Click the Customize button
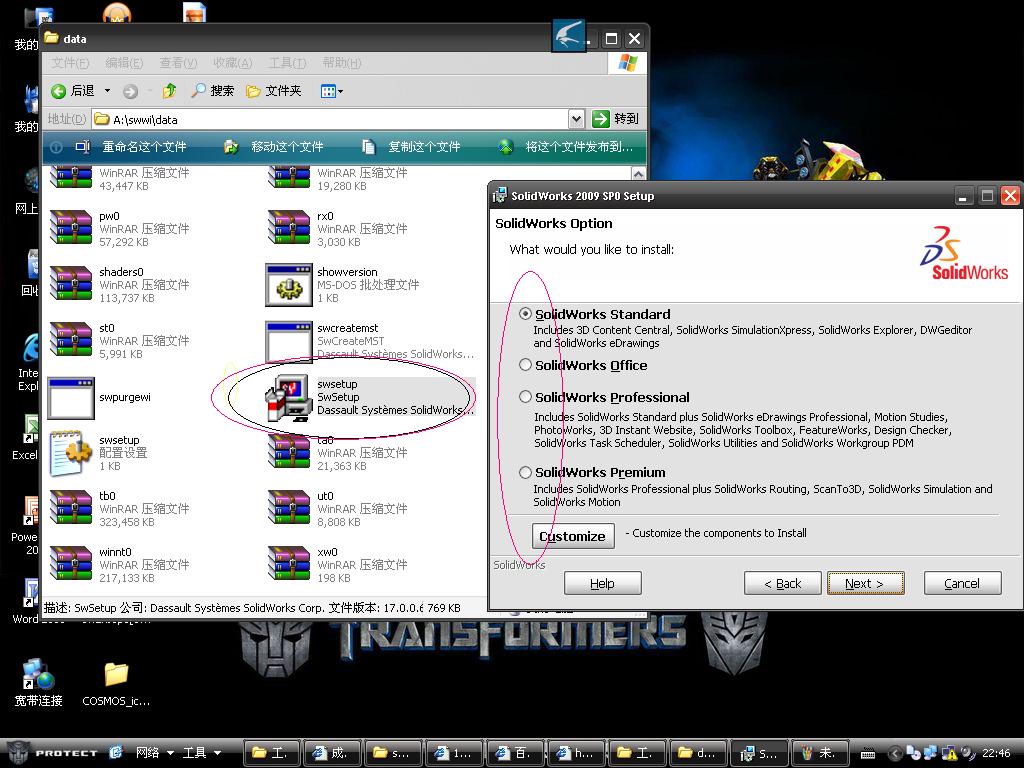 click(x=573, y=536)
